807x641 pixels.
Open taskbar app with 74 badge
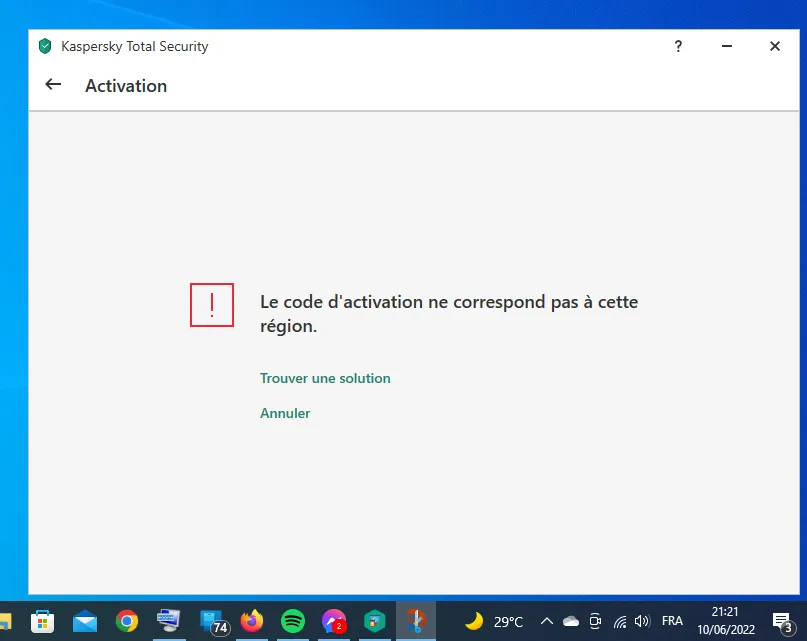[214, 622]
